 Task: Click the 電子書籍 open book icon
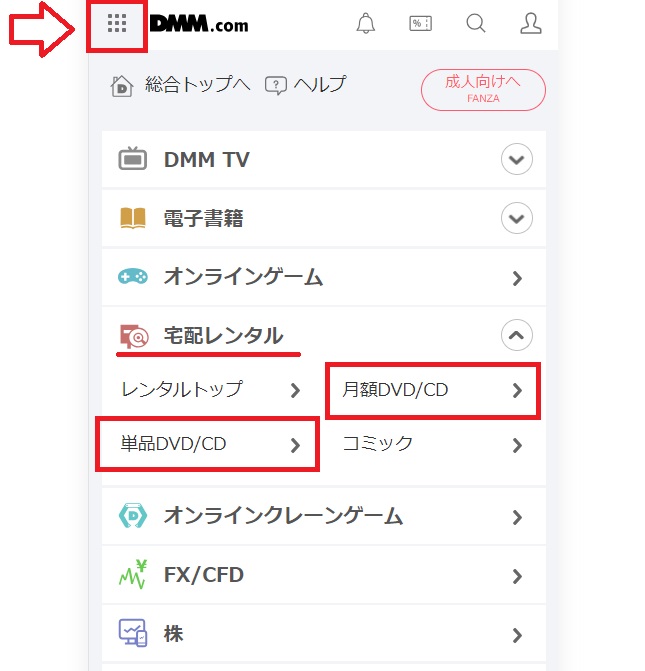coord(133,218)
